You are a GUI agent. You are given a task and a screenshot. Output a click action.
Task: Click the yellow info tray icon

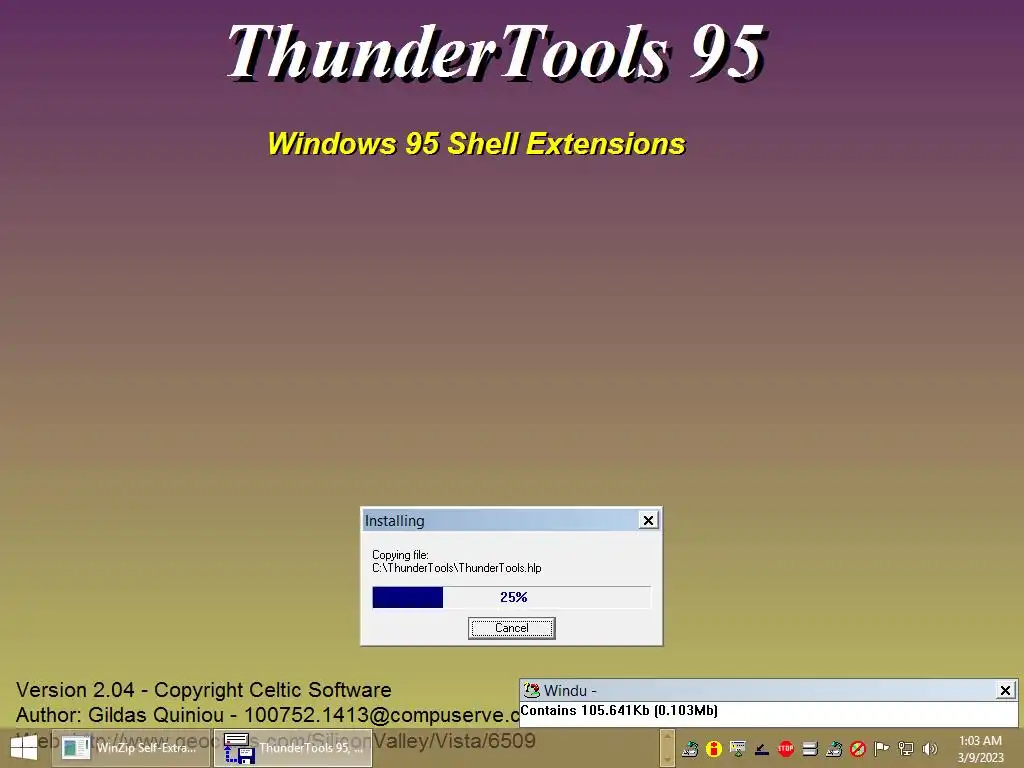tap(714, 748)
